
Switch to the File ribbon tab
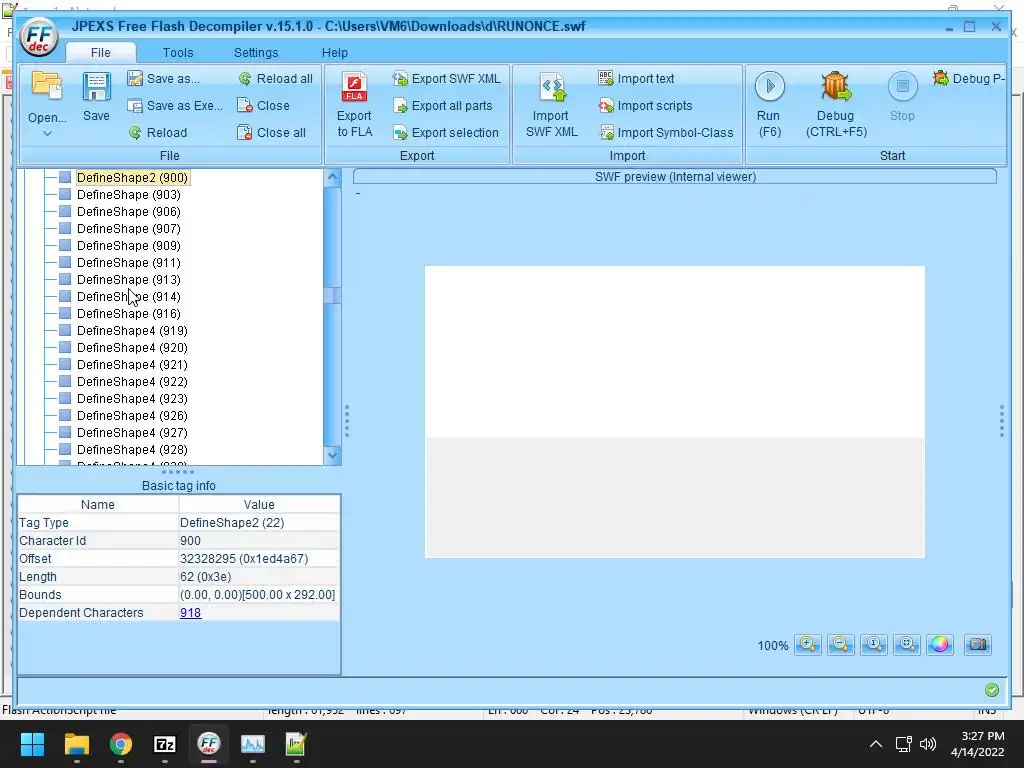click(x=101, y=53)
